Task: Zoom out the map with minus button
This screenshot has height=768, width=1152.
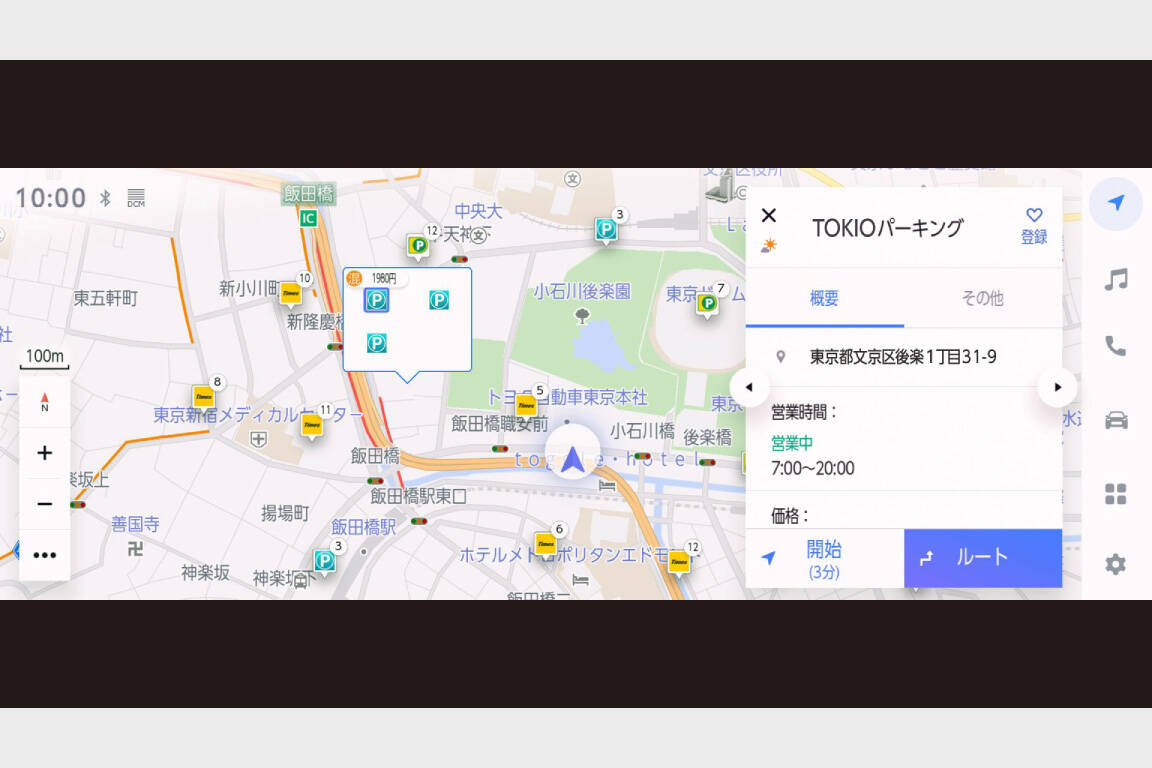Action: click(x=45, y=504)
